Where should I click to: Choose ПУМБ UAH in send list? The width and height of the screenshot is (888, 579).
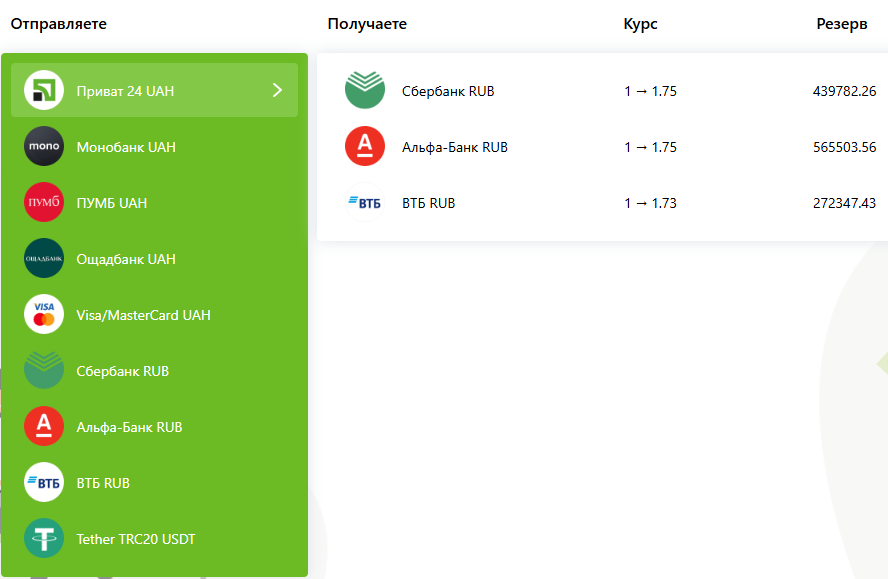point(154,203)
